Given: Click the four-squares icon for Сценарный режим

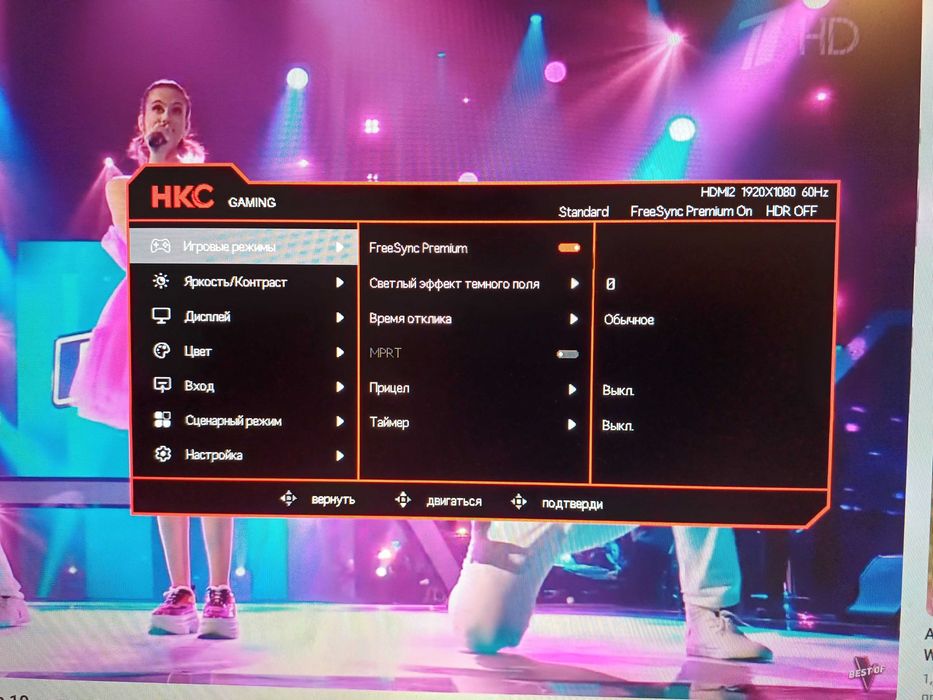Looking at the screenshot, I should pyautogui.click(x=162, y=420).
